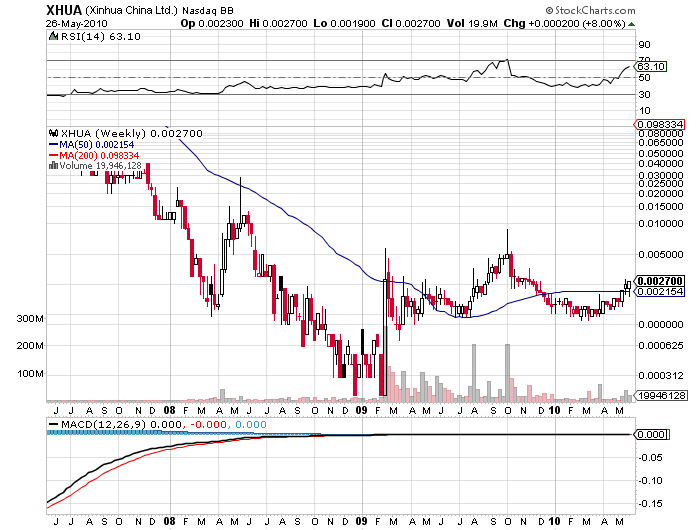This screenshot has width=700, height=530.
Task: Select the XHUA ticker symbol title
Action: point(64,10)
